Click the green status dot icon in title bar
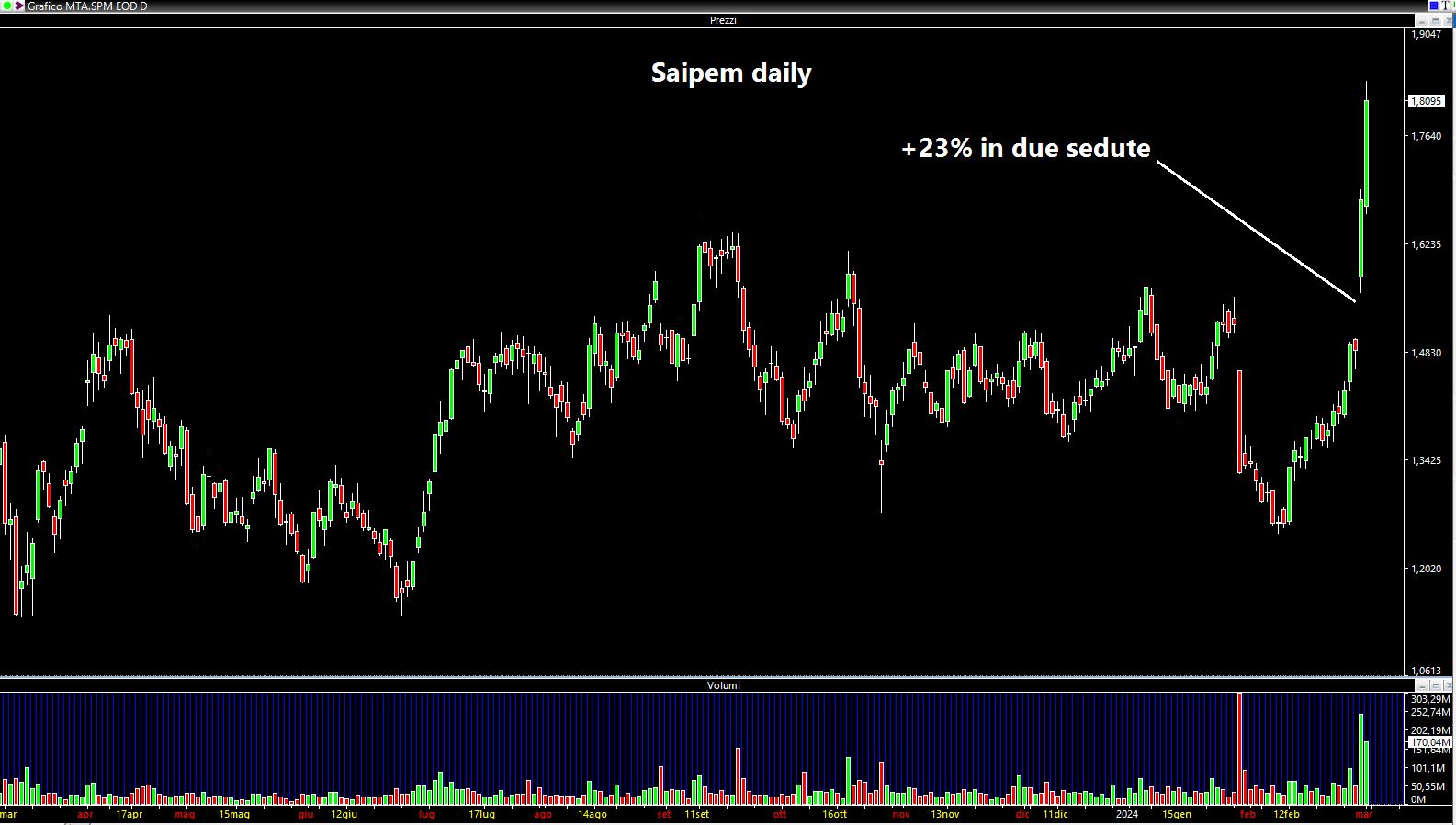The image size is (1456, 825). point(7,6)
